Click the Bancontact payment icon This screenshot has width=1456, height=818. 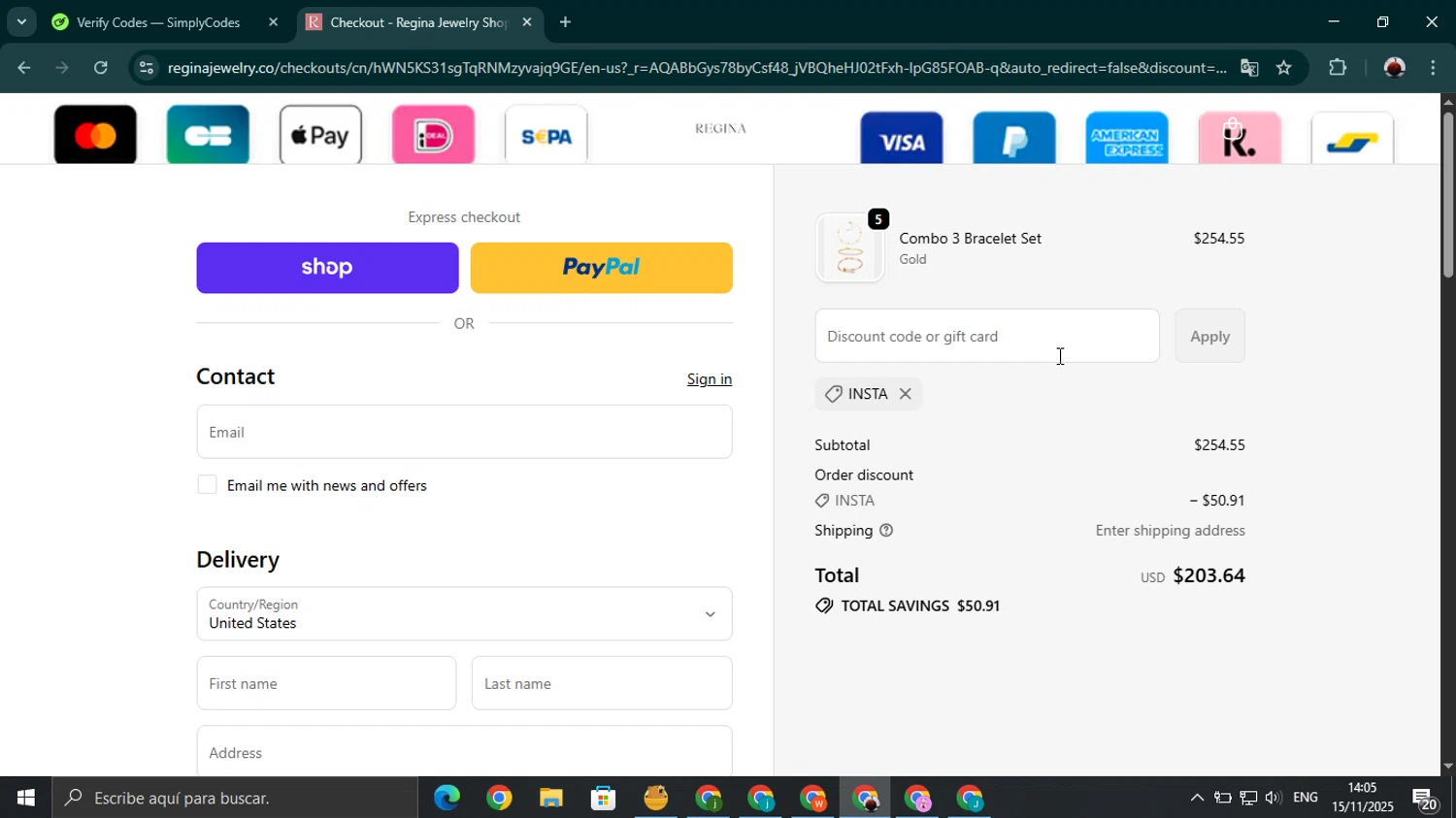point(1352,138)
